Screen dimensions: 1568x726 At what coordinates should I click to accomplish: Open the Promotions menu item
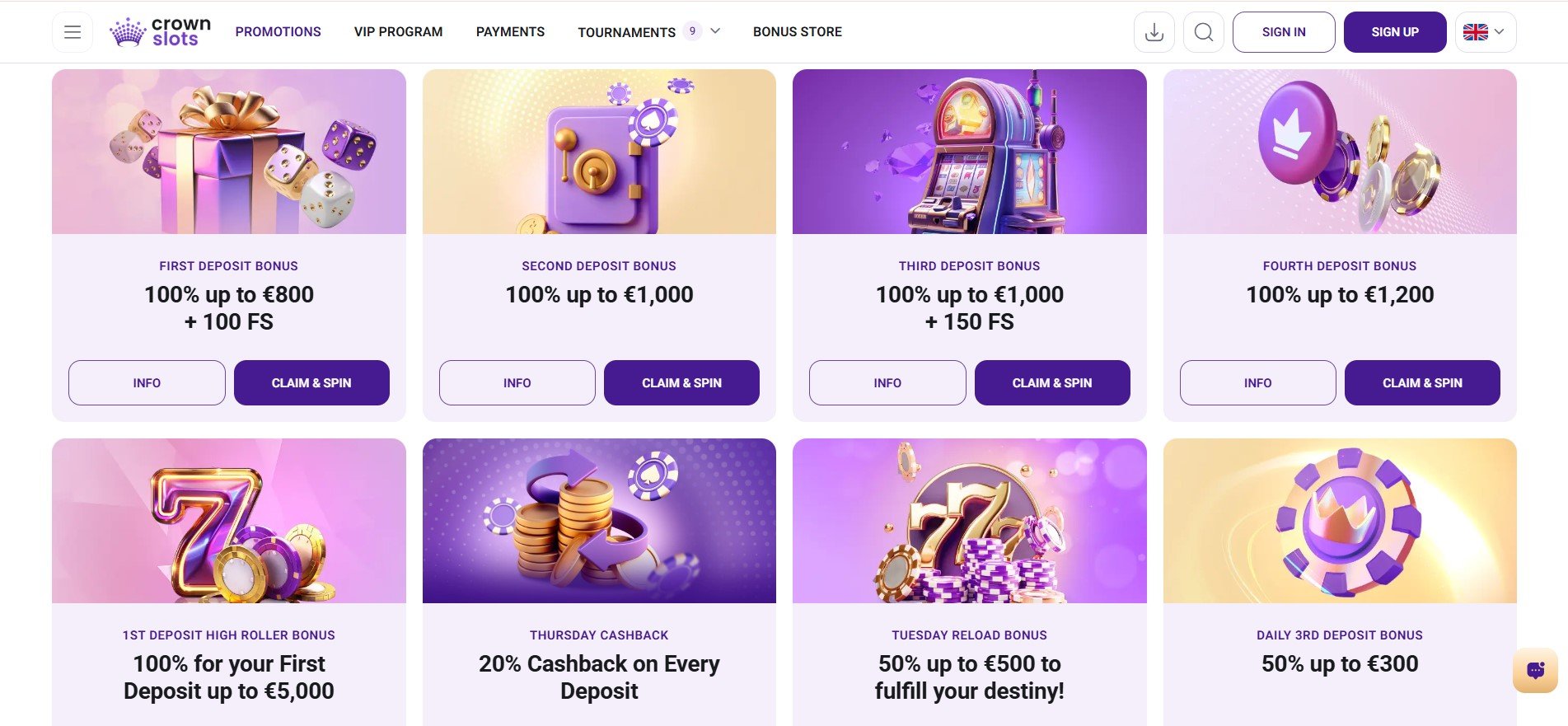pos(278,32)
